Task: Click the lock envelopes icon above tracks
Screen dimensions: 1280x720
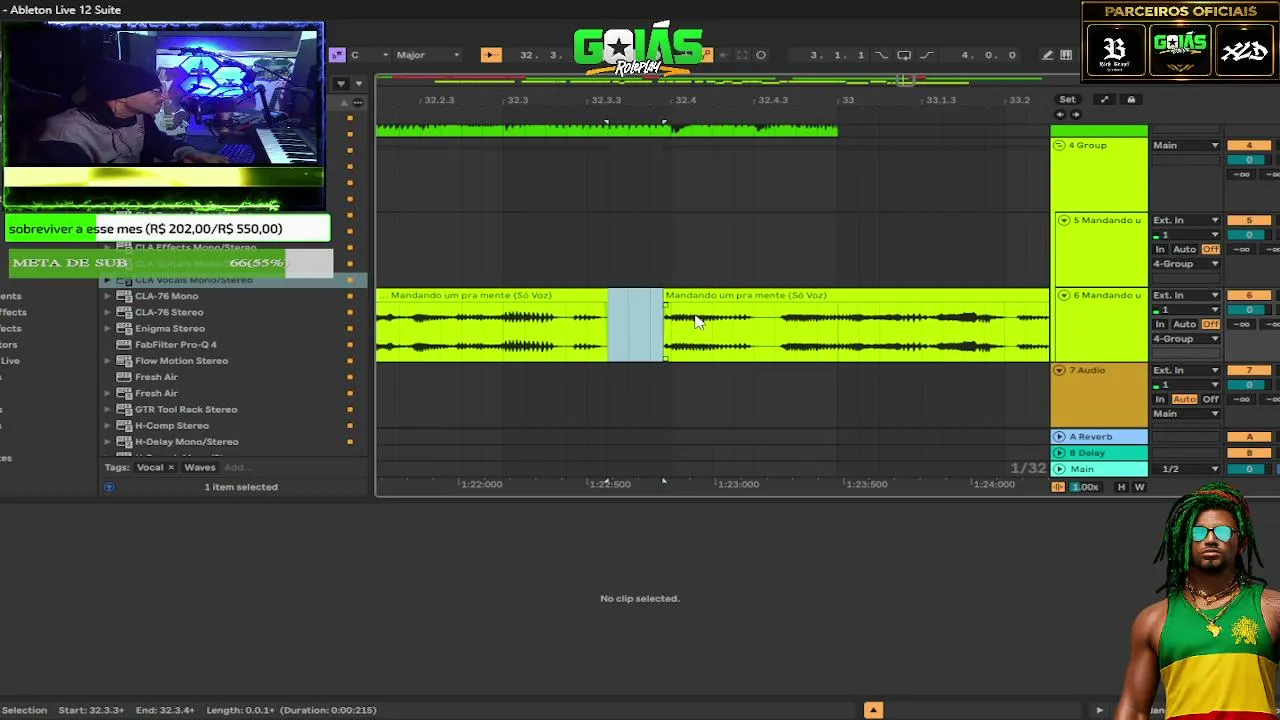Action: click(x=1131, y=99)
